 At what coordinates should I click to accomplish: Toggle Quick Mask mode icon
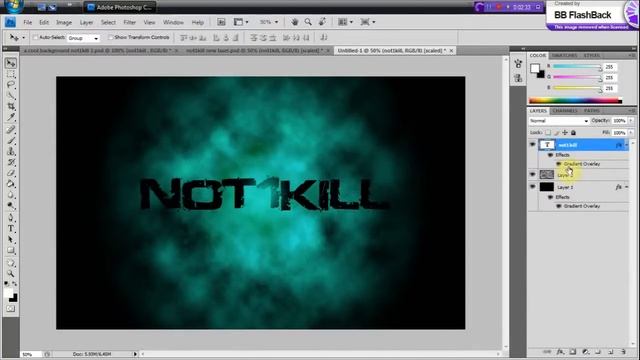[11, 309]
